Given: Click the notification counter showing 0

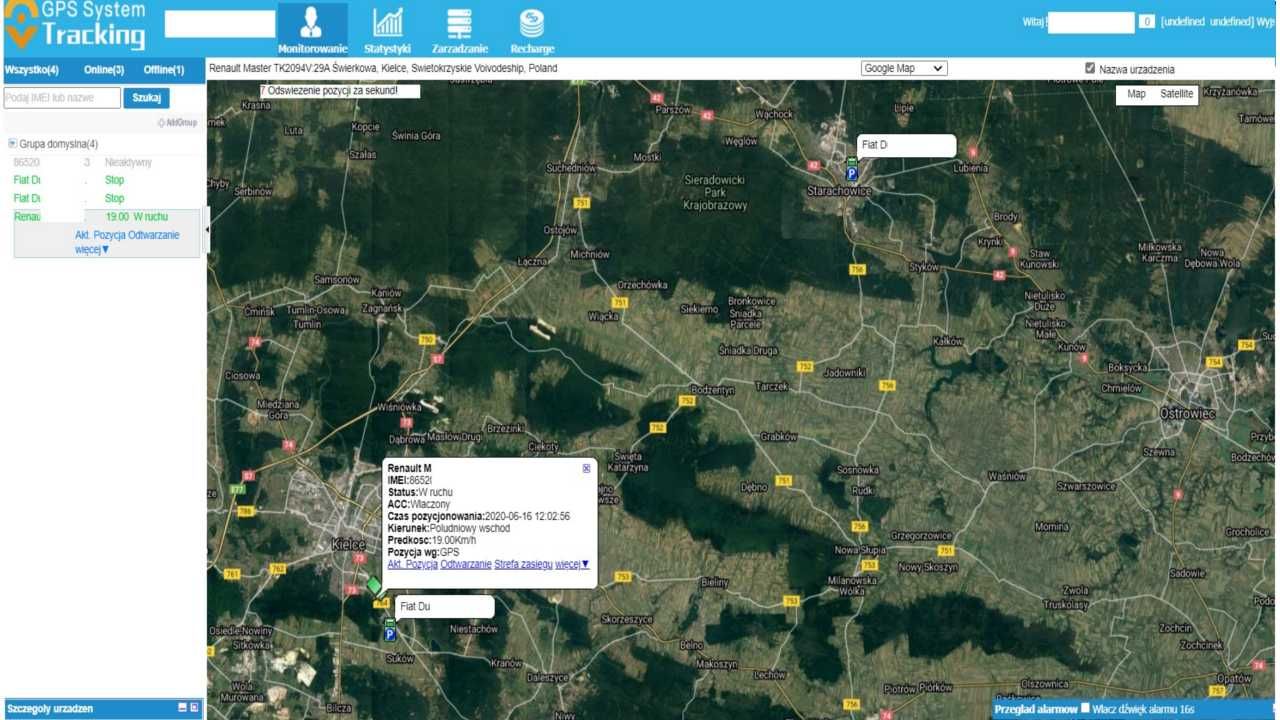Looking at the screenshot, I should (1147, 21).
